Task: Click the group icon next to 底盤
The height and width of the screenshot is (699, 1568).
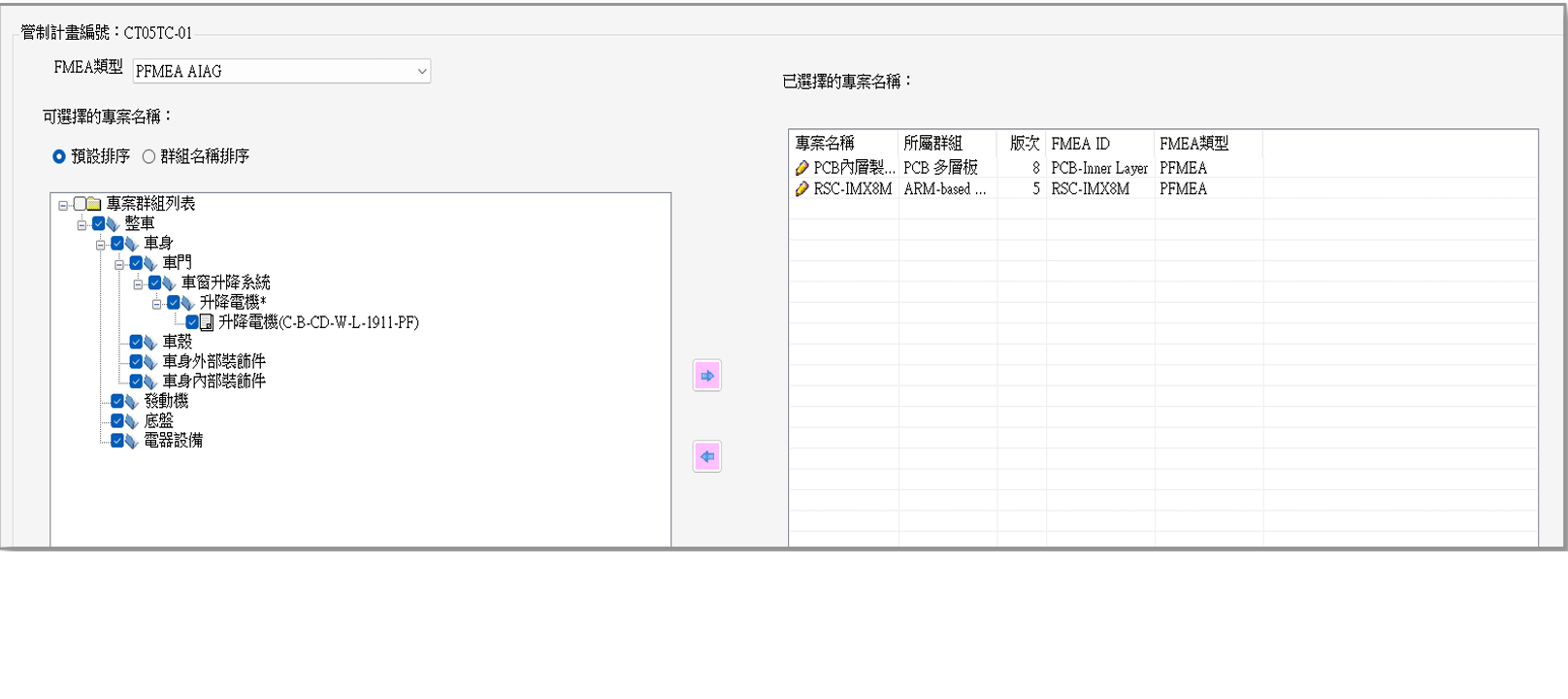Action: (132, 421)
